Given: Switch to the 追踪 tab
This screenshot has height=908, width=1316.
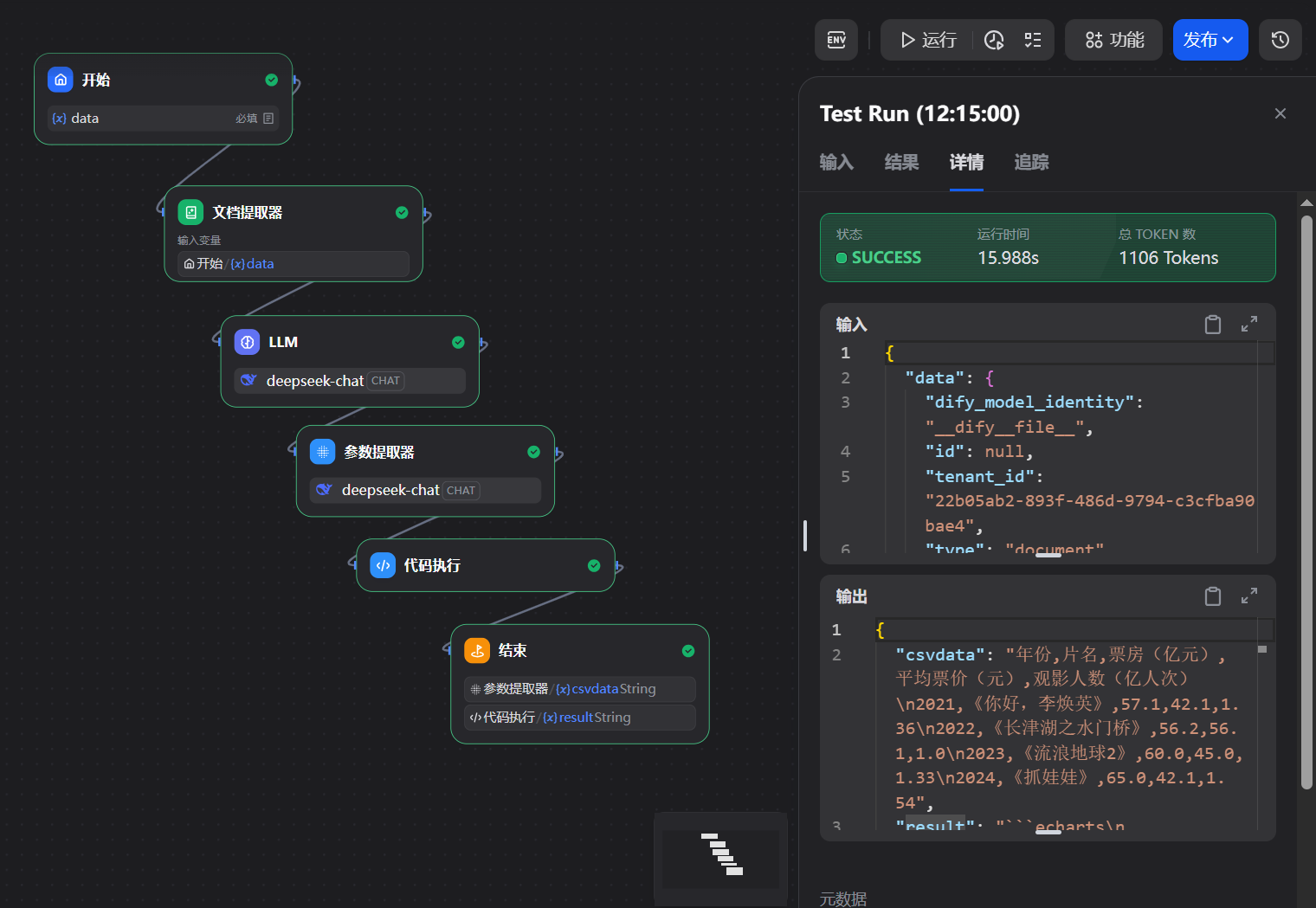Looking at the screenshot, I should point(1031,162).
